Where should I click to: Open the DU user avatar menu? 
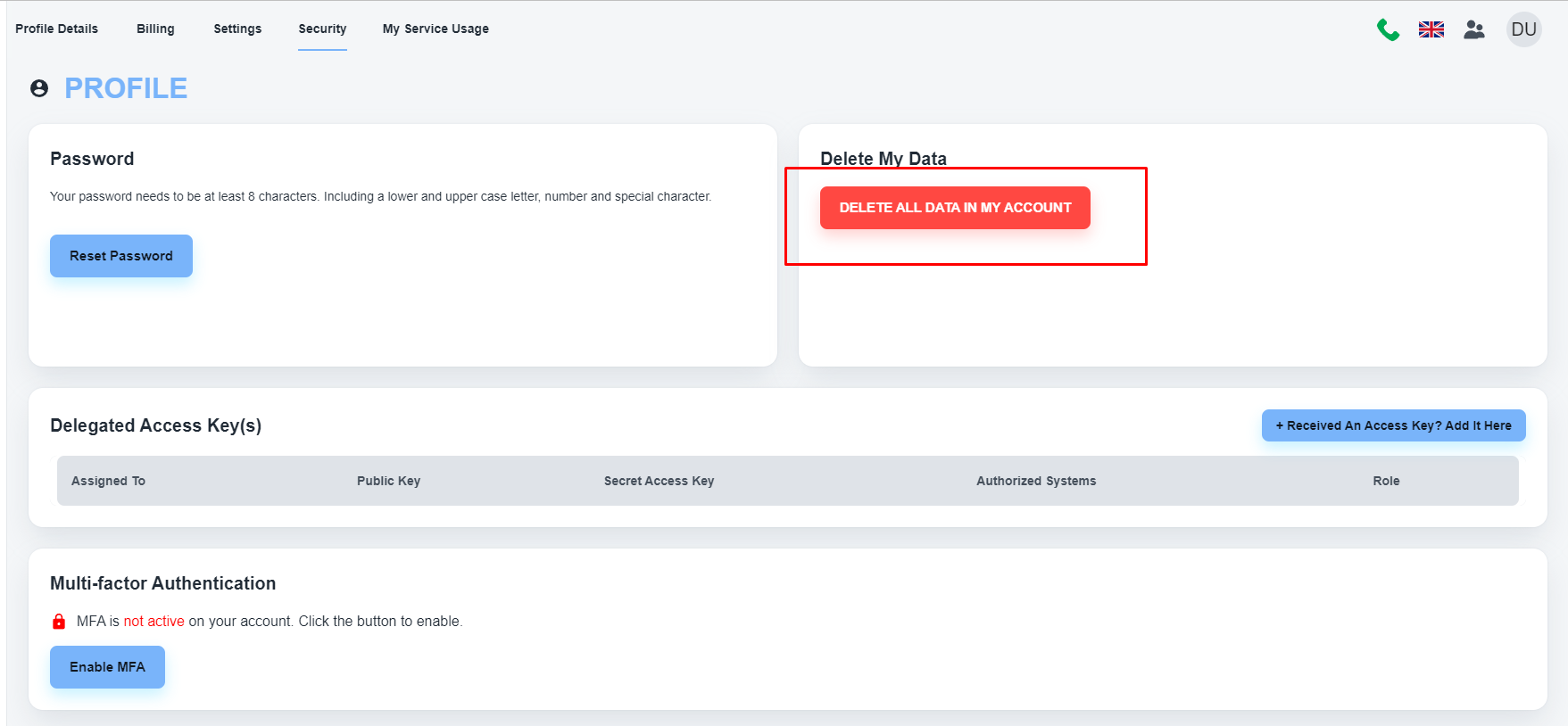(1523, 29)
